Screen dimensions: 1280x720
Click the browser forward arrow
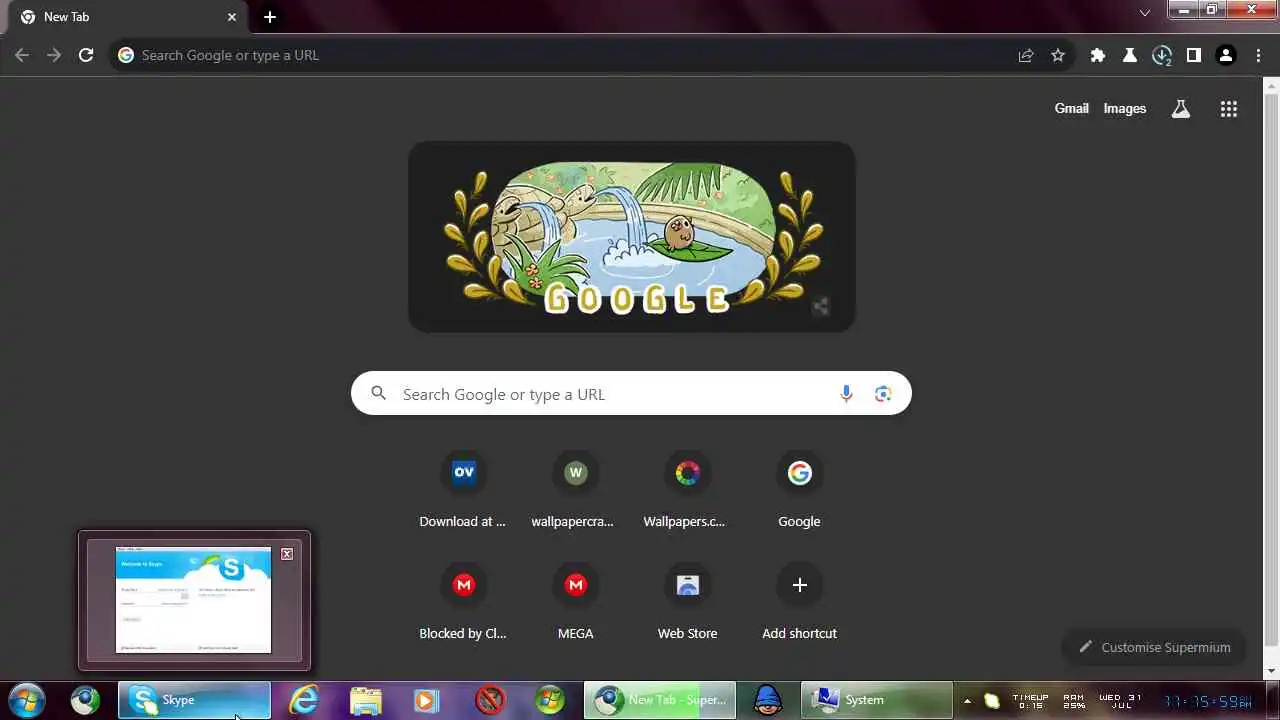click(x=54, y=55)
